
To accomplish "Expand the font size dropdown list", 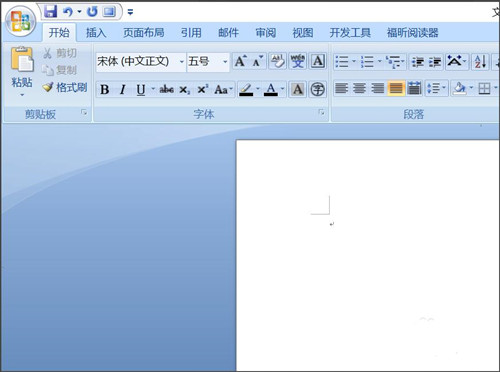I will 225,62.
